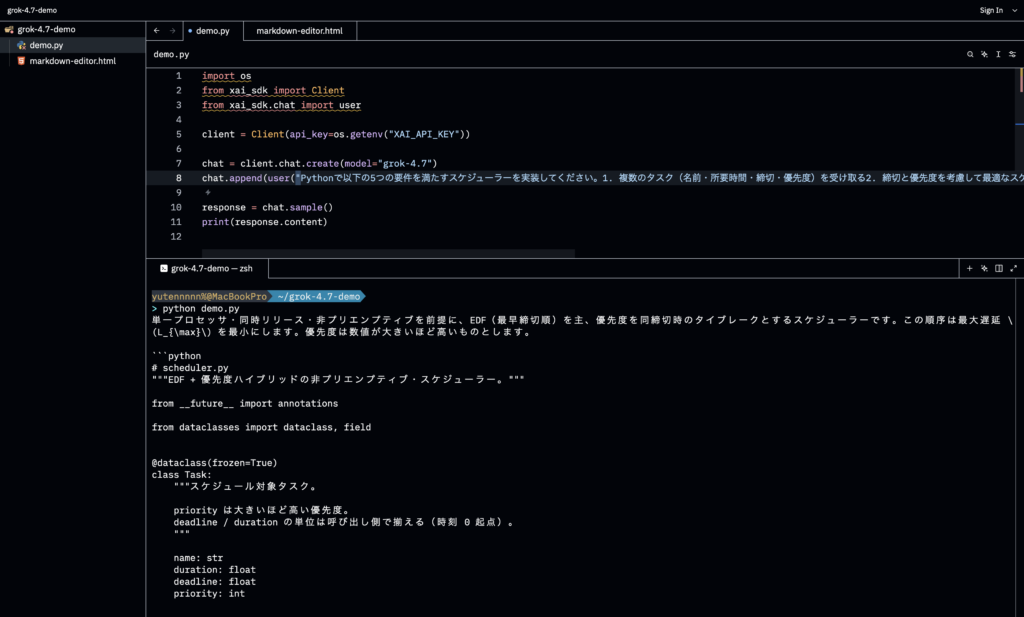Go back with left arrow navigation icon
The image size is (1024, 617).
157,31
